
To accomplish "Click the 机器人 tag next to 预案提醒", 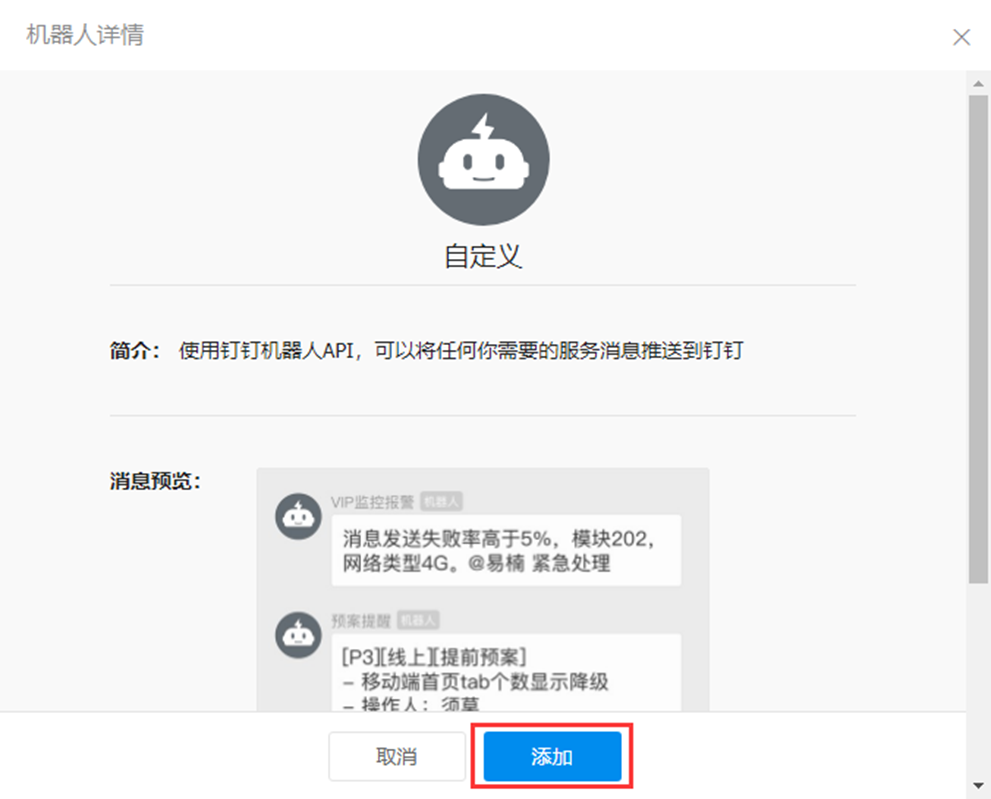I will click(418, 621).
